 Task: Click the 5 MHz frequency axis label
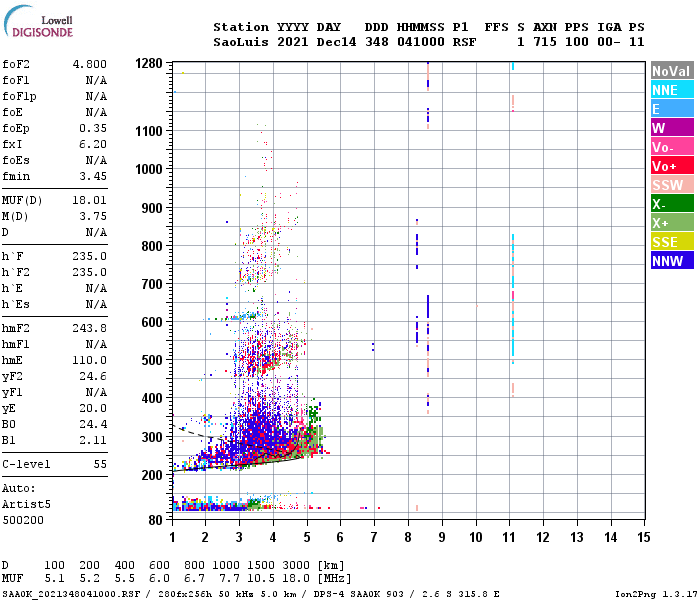coord(307,538)
